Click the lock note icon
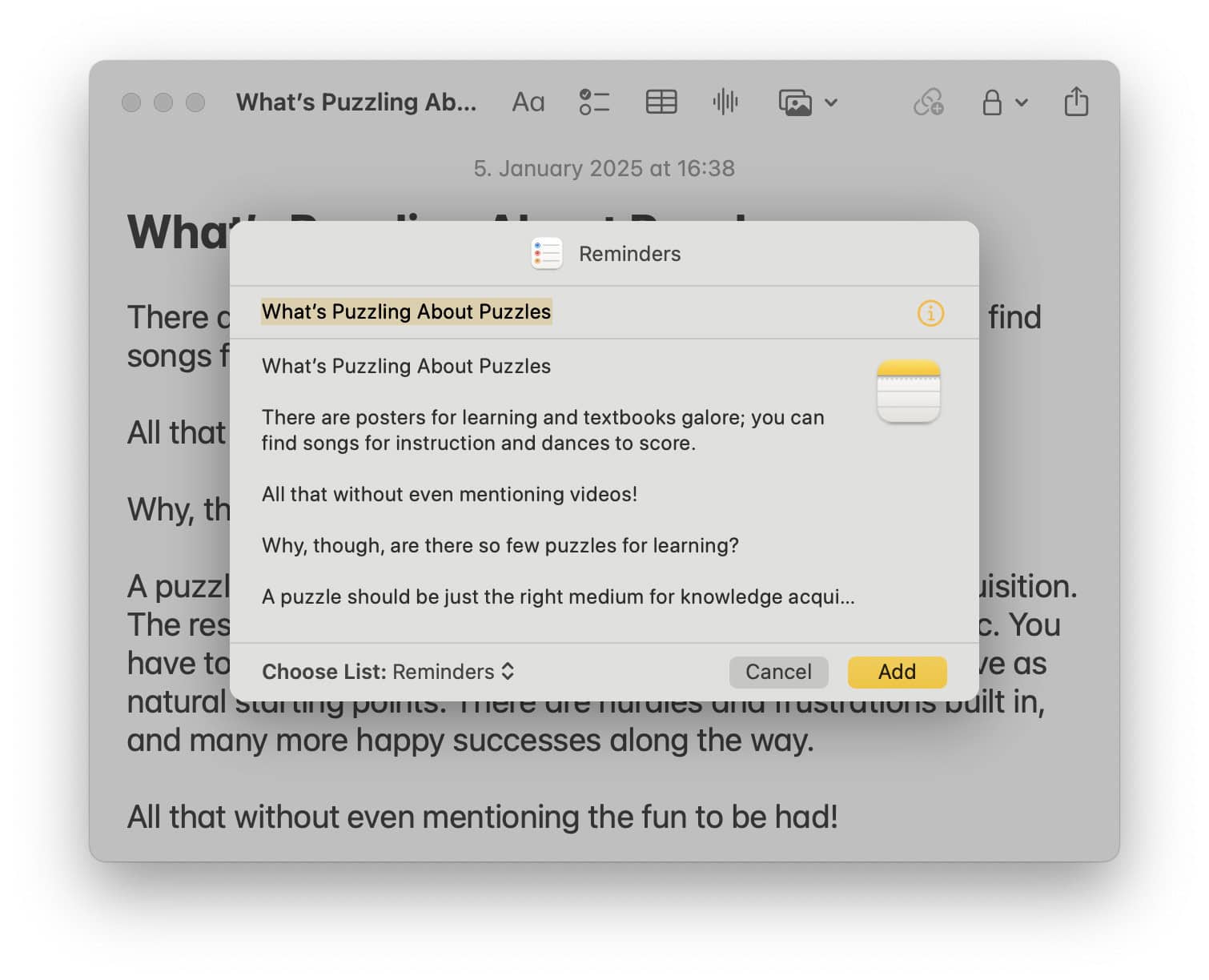1209x980 pixels. point(992,102)
